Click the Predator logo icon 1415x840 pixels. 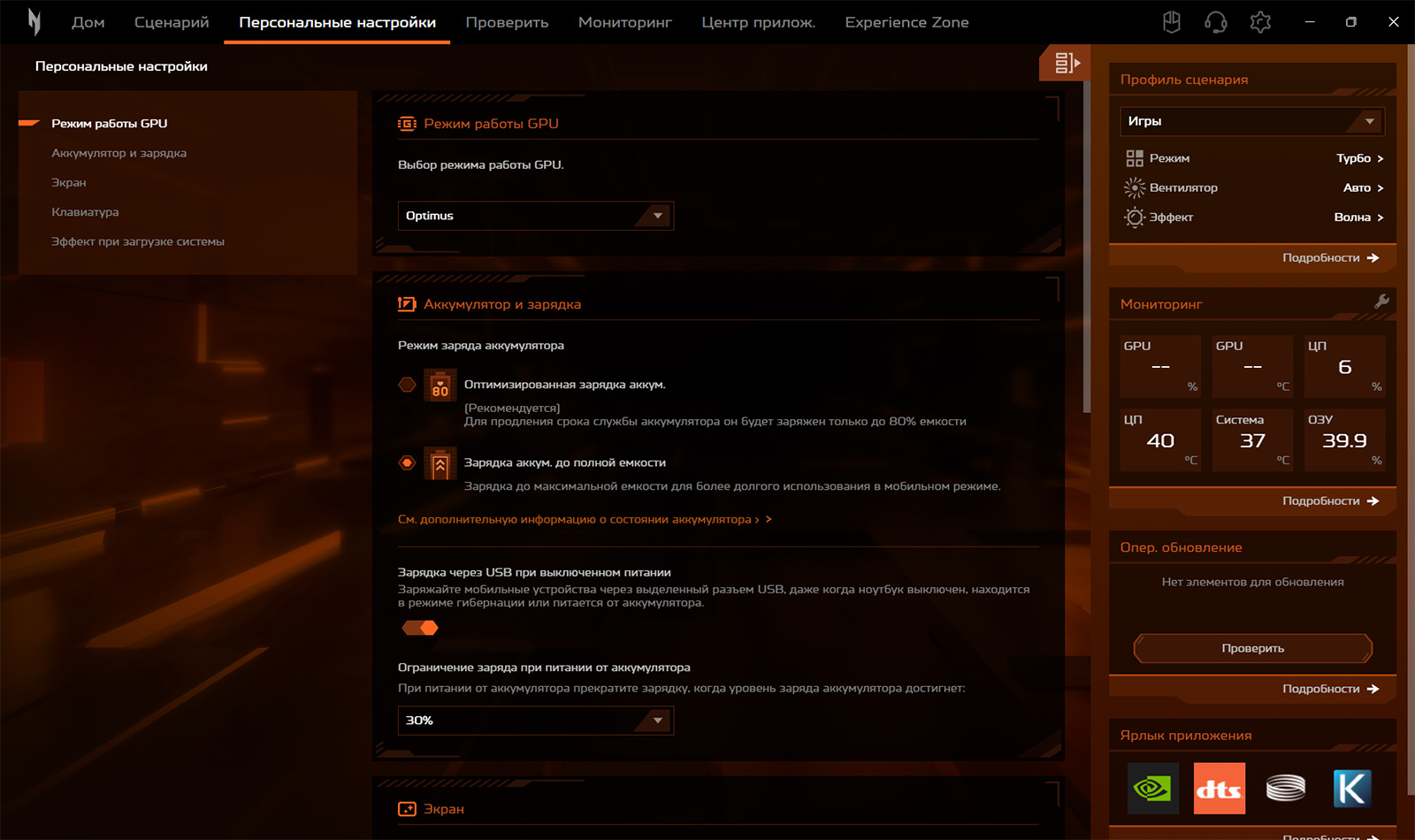pyautogui.click(x=34, y=22)
